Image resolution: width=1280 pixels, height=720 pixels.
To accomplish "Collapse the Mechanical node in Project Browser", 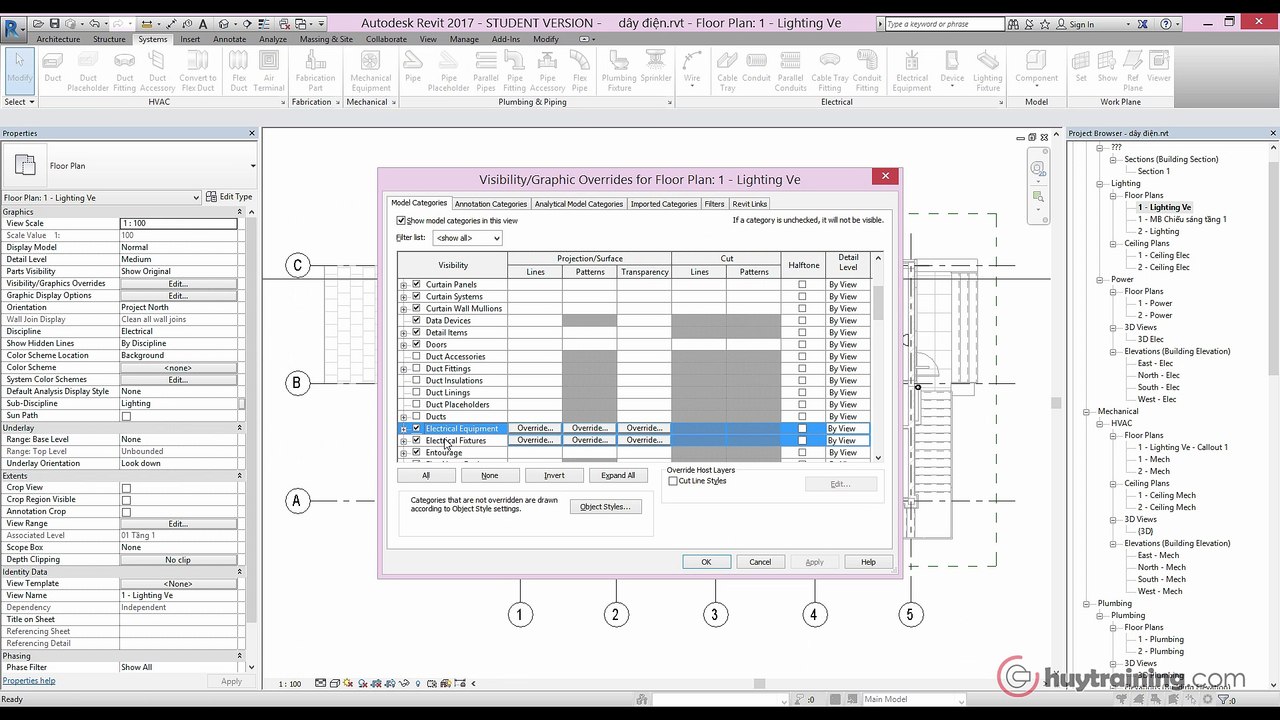I will pos(1087,411).
